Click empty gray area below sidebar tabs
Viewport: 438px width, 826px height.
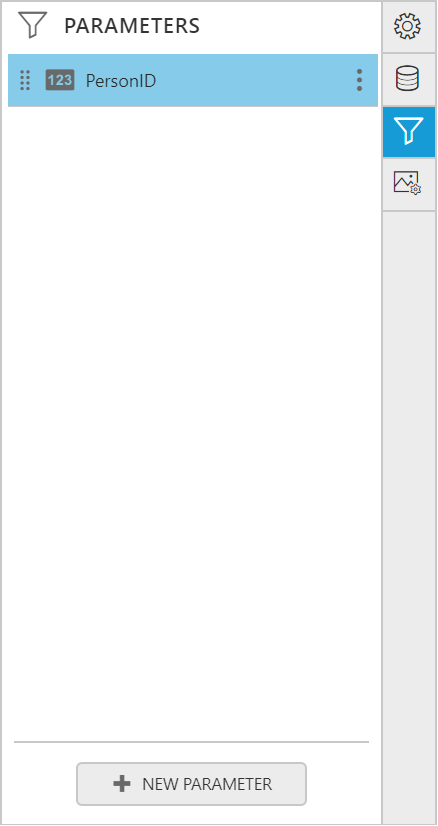[408, 516]
